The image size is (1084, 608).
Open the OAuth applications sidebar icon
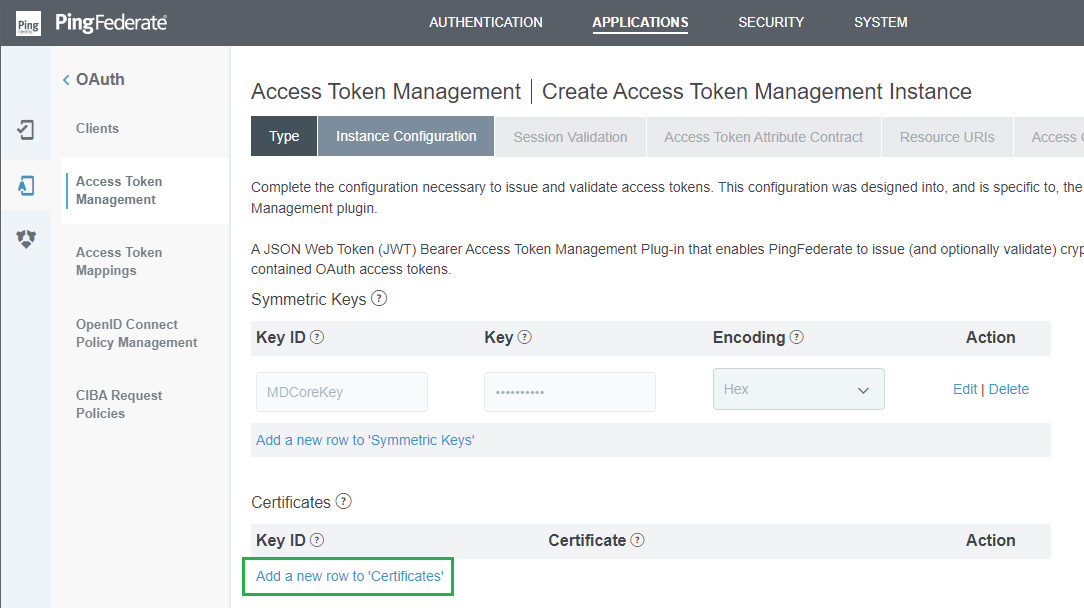pos(26,185)
